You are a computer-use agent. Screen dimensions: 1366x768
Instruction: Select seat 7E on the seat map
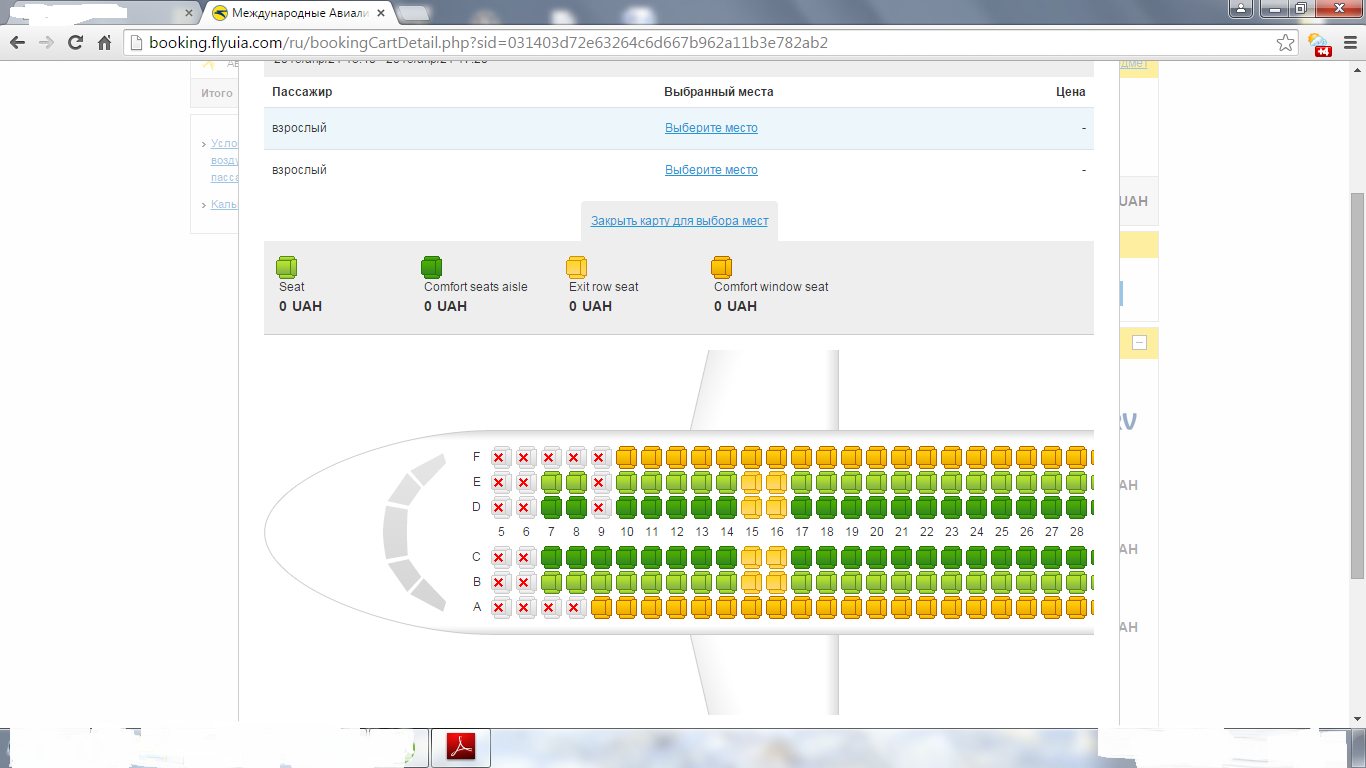551,483
